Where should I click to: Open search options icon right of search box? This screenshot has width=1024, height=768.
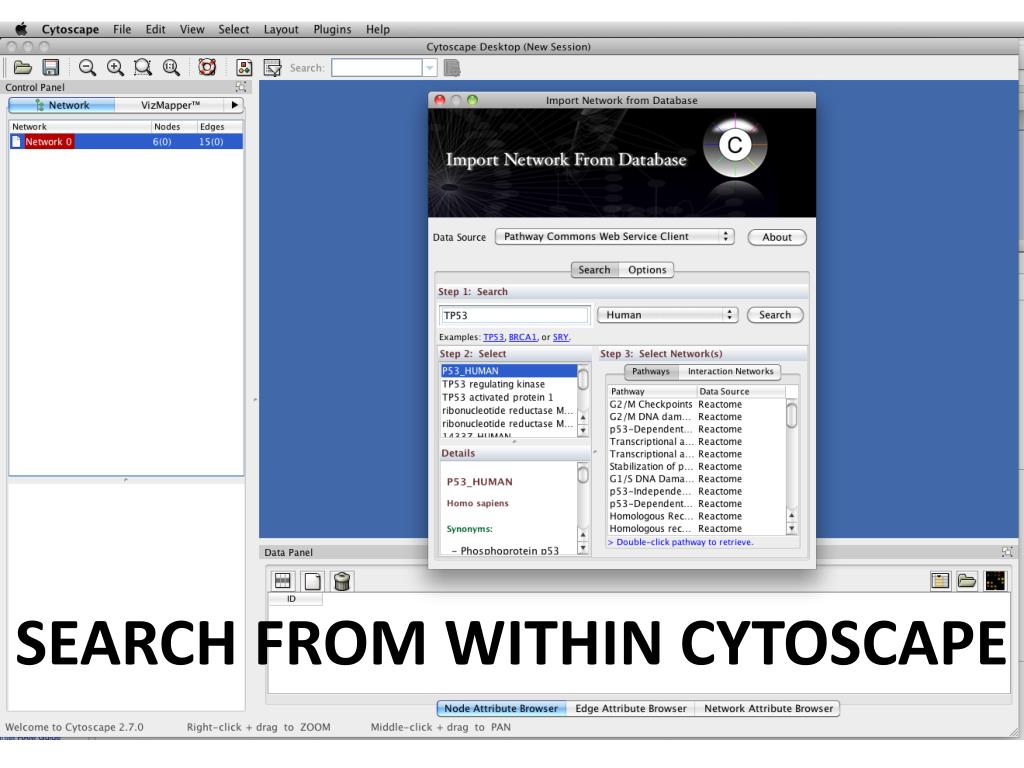(x=452, y=67)
